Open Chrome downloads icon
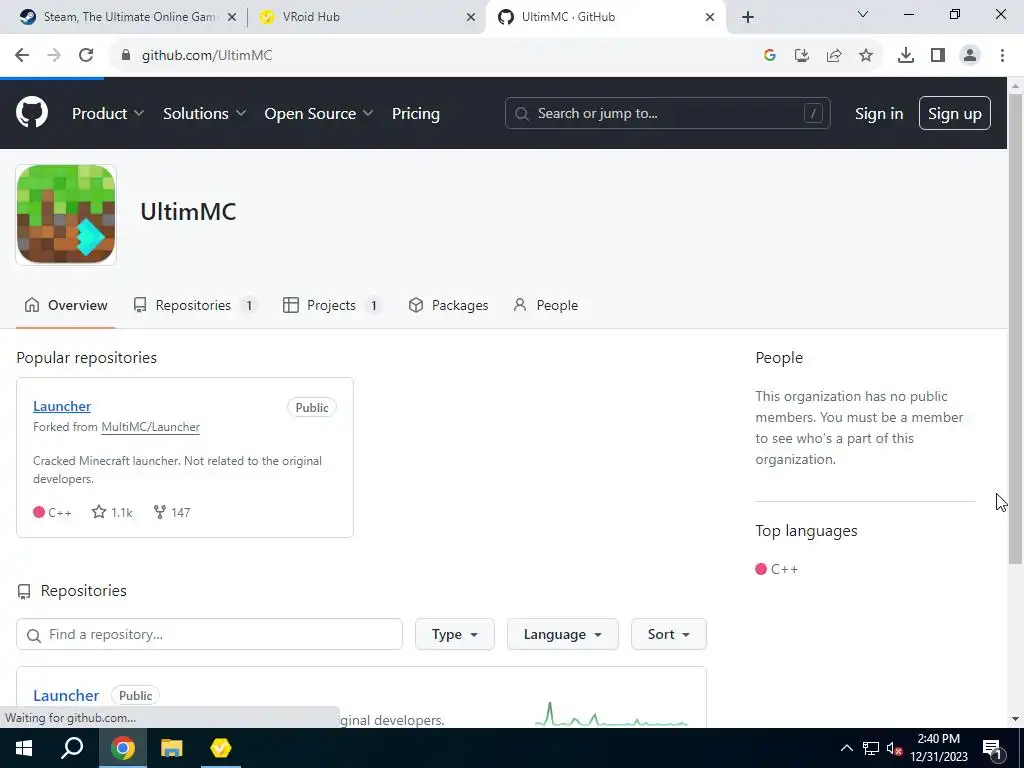 point(906,56)
